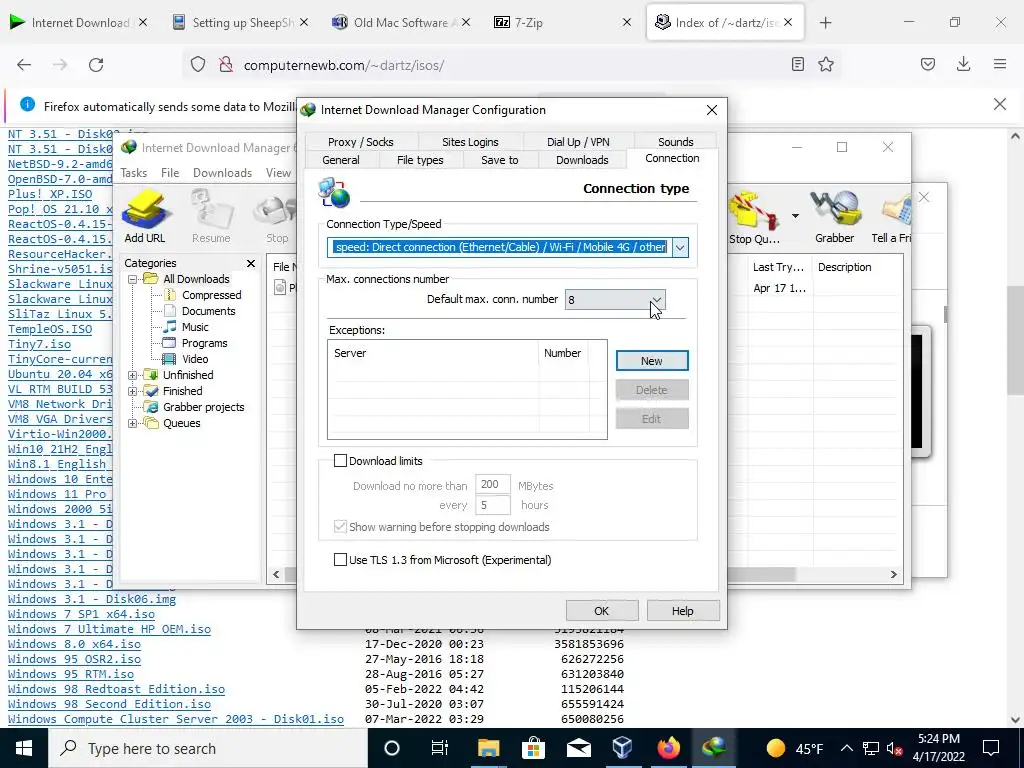Viewport: 1024px width, 768px height.
Task: Click the MBytes download limit field
Action: 492,484
